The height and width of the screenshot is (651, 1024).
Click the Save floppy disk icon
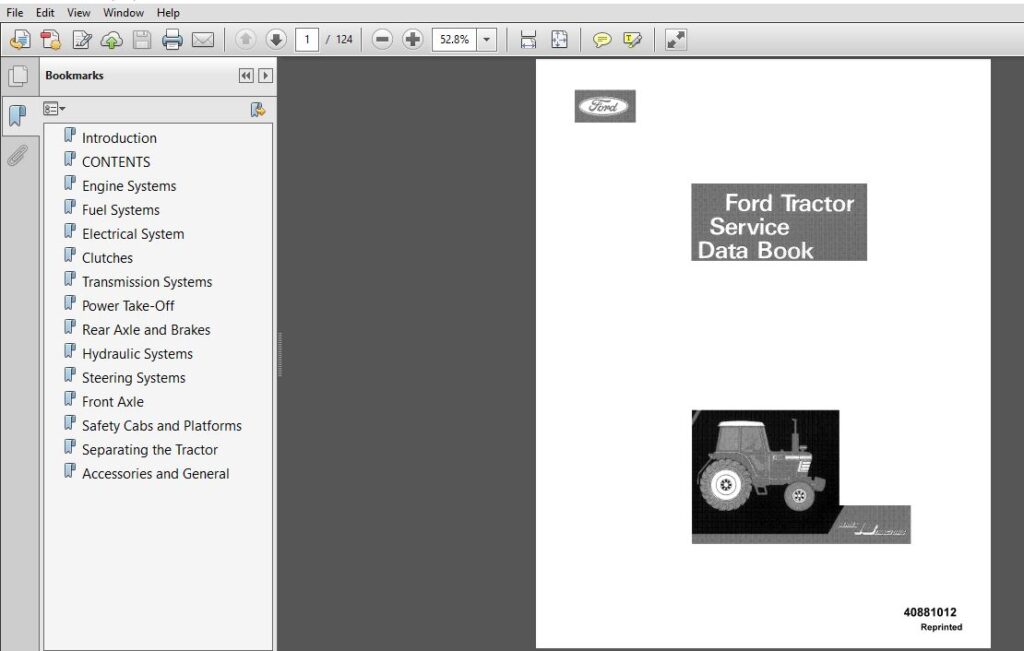pyautogui.click(x=142, y=40)
